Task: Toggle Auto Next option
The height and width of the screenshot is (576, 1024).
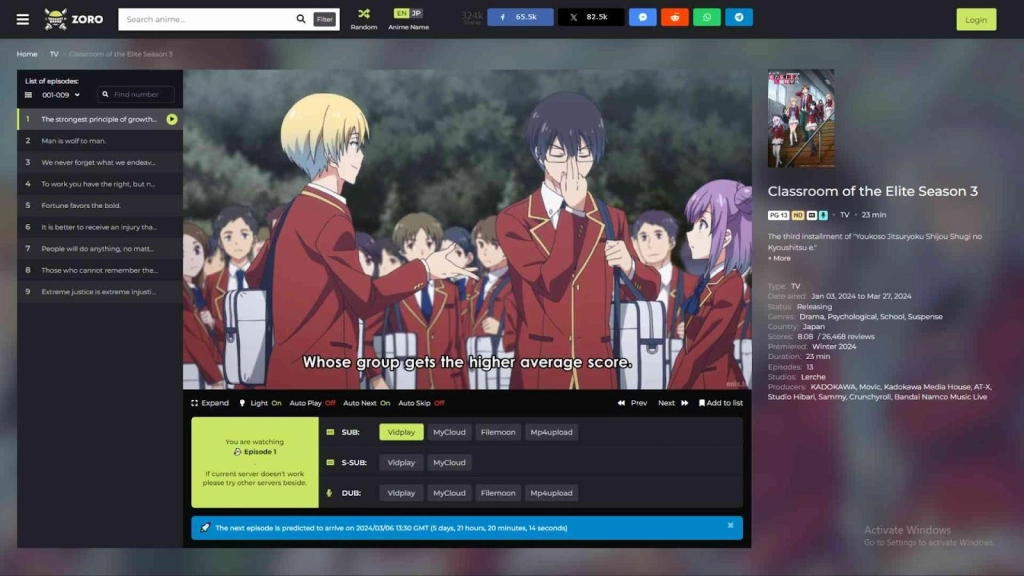Action: pyautogui.click(x=366, y=403)
